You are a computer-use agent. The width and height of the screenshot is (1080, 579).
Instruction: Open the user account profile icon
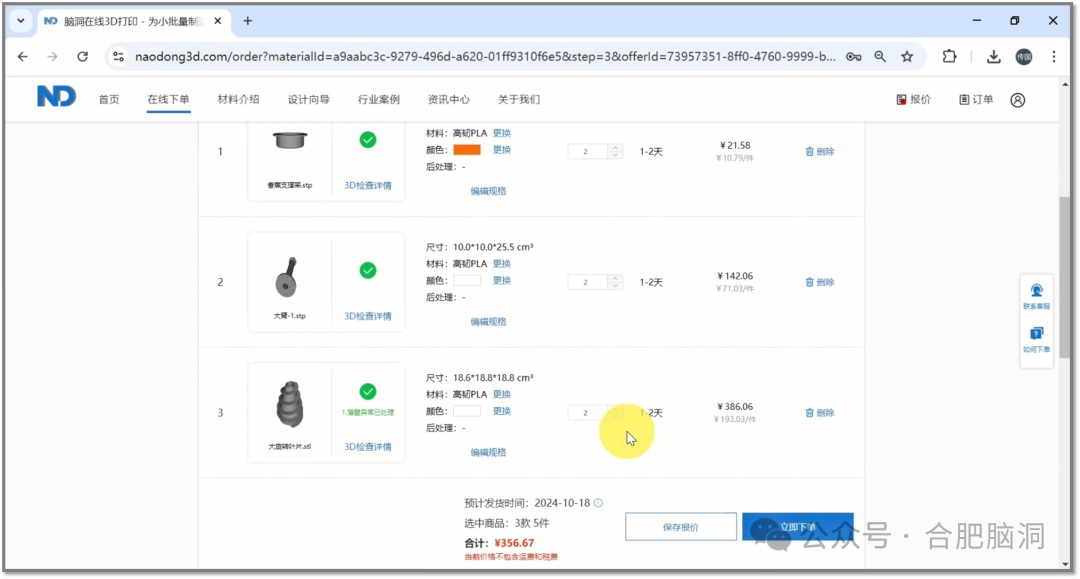coord(1017,100)
